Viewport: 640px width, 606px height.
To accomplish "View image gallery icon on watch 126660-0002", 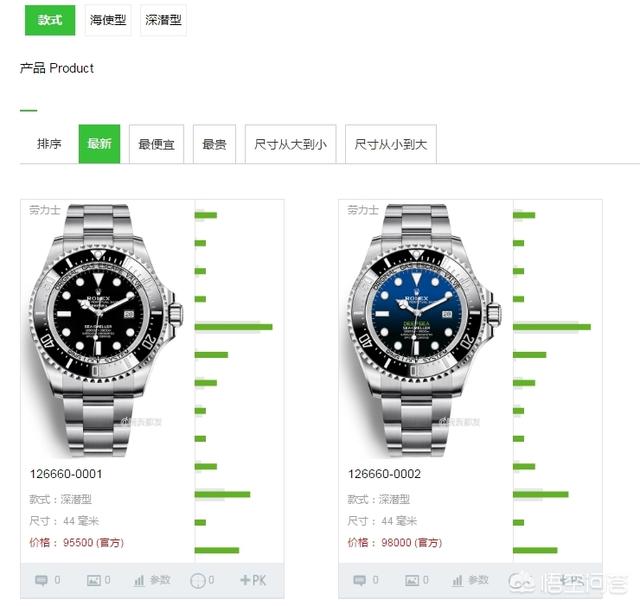I will pyautogui.click(x=412, y=580).
